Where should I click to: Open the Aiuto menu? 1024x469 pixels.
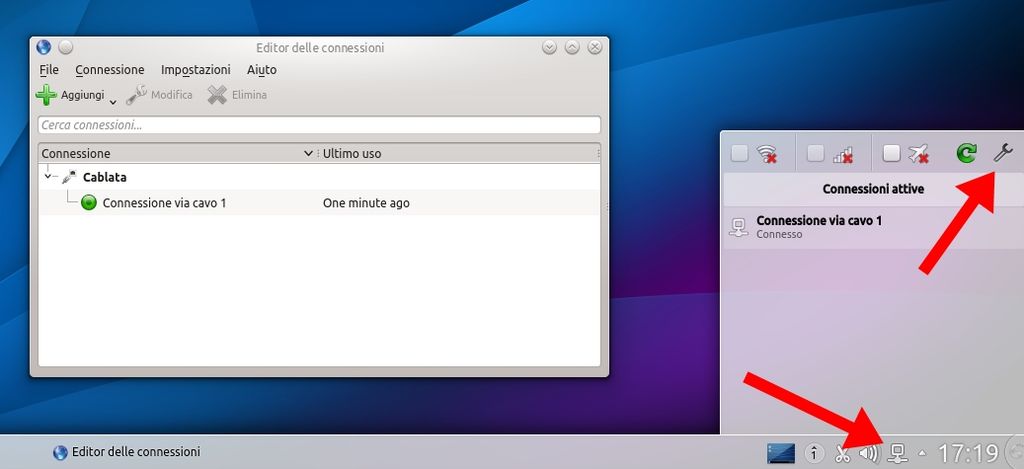(262, 69)
